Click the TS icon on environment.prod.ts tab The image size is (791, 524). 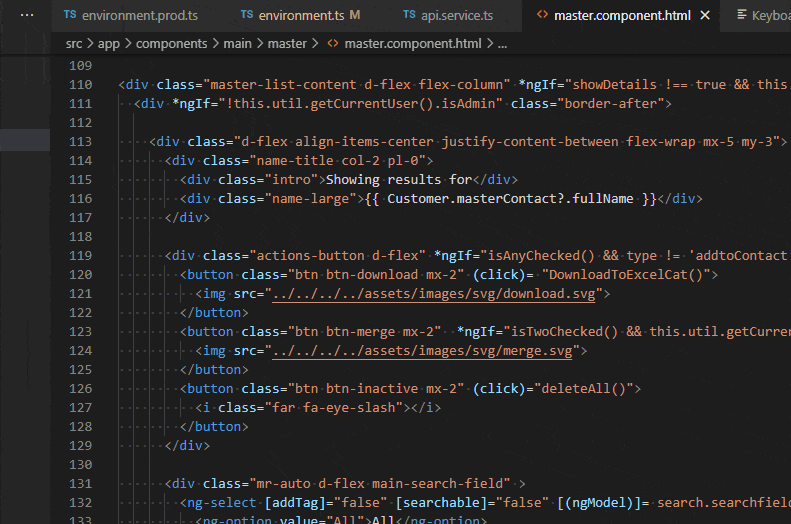tap(70, 15)
